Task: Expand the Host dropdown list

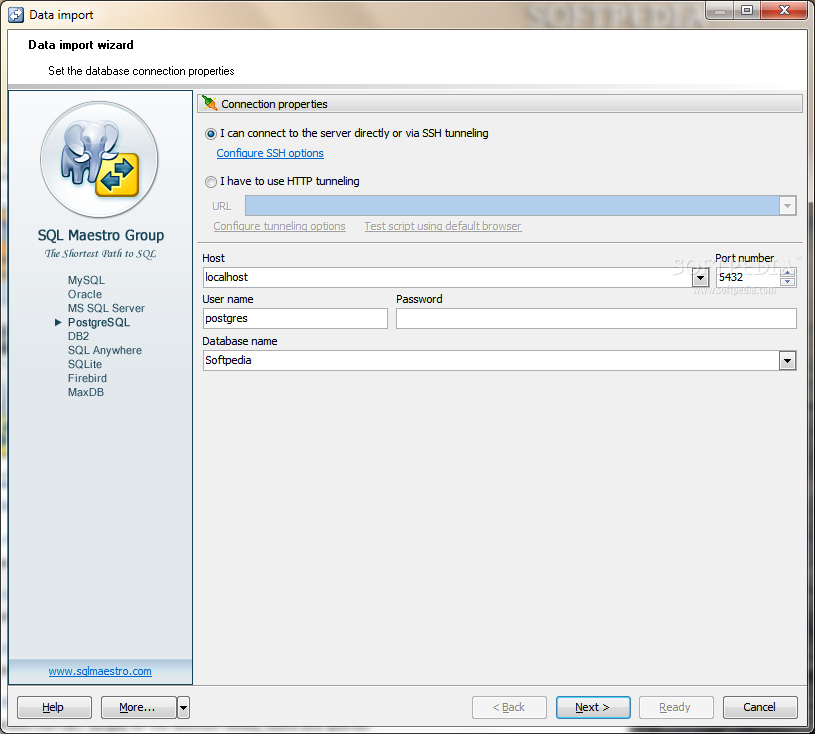Action: pyautogui.click(x=700, y=278)
